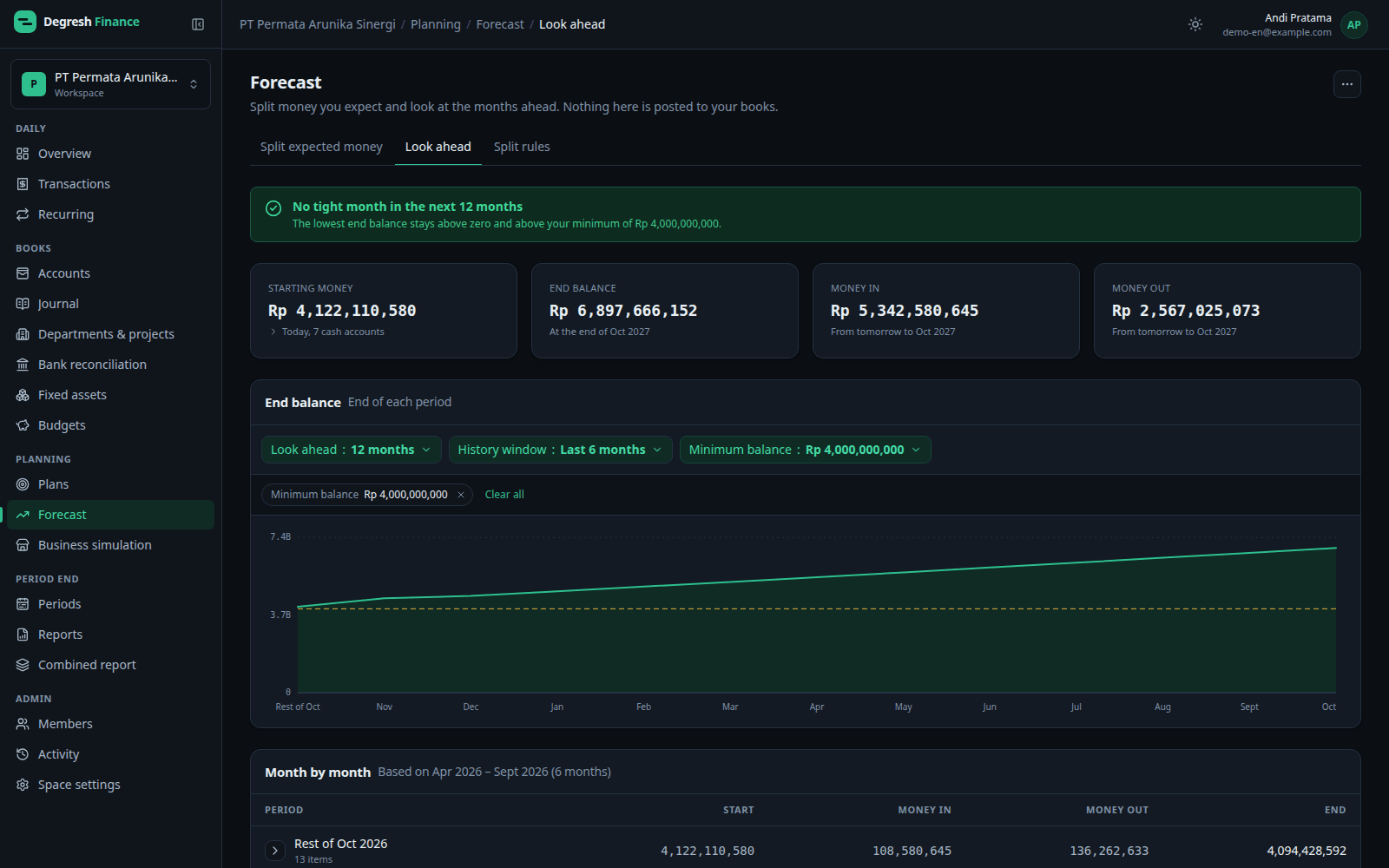This screenshot has height=868, width=1389.
Task: Click the AP user avatar
Action: pos(1353,25)
